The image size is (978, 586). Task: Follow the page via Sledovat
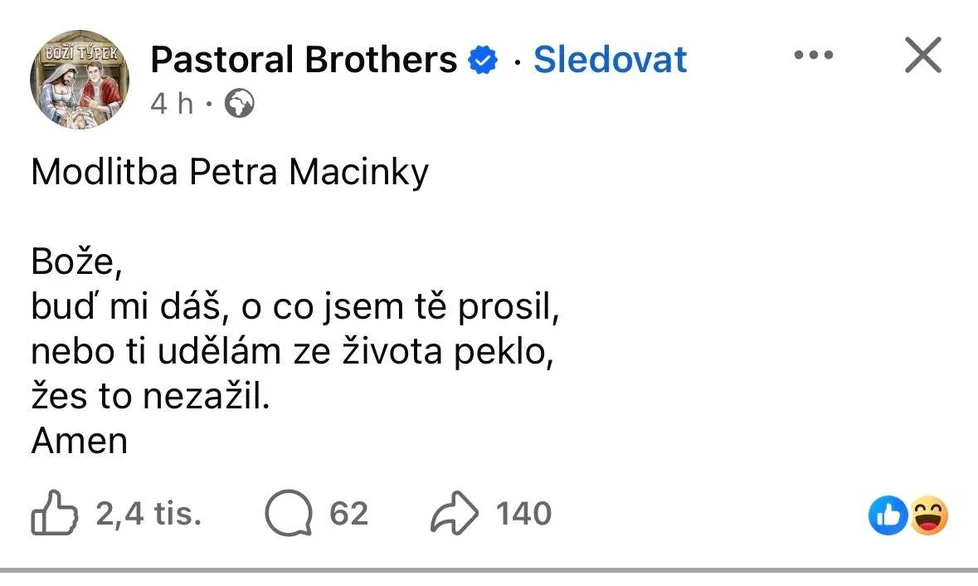[x=610, y=60]
